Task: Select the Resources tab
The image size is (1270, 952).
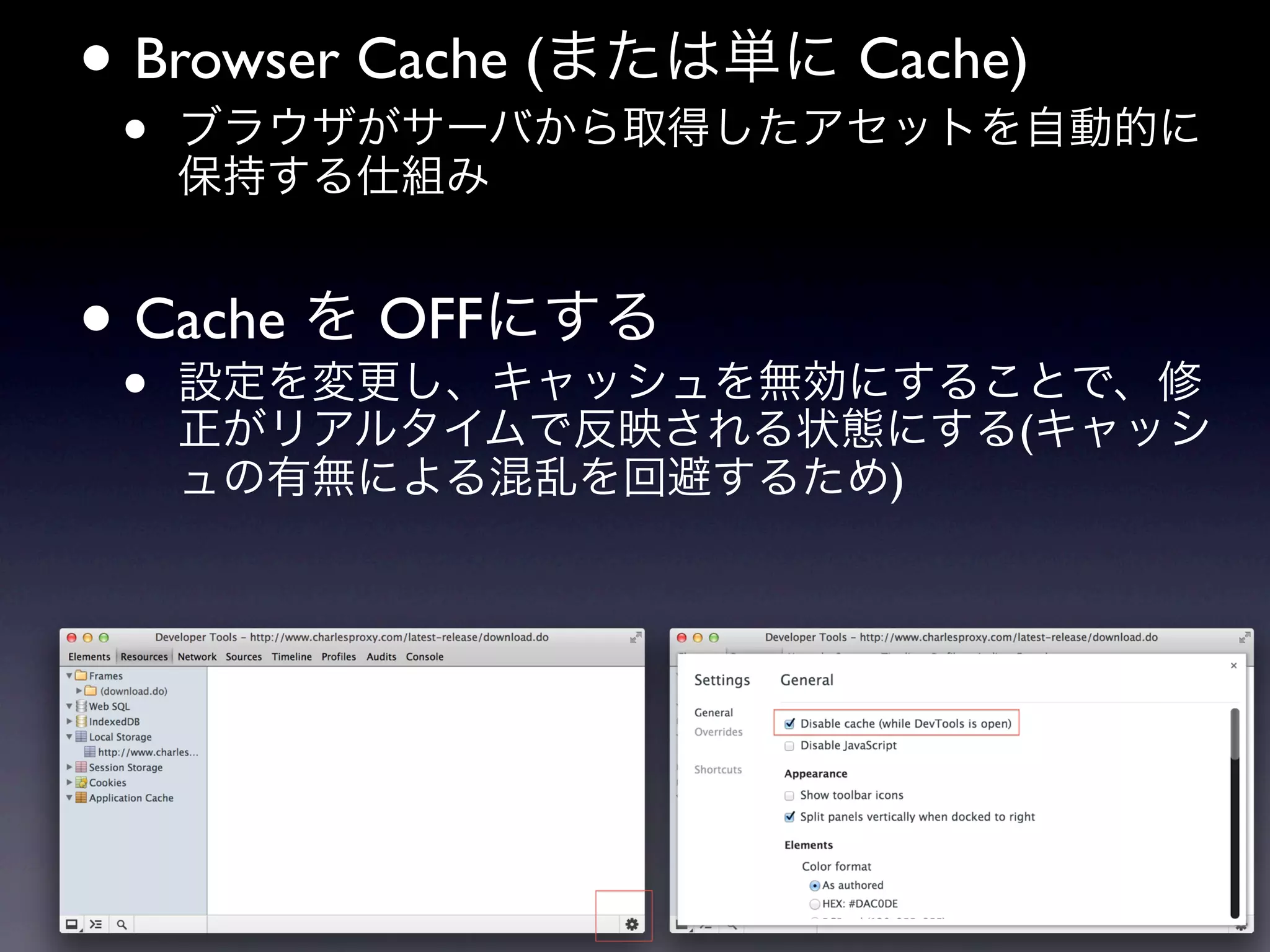Action: (144, 656)
